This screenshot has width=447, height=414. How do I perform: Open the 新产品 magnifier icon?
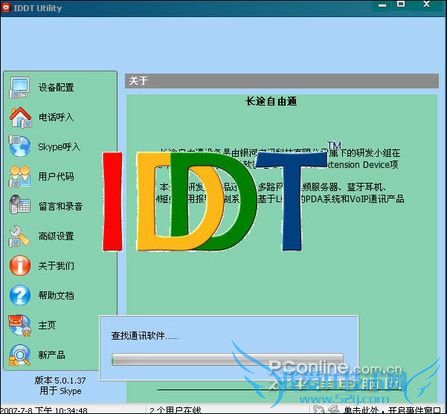pyautogui.click(x=20, y=355)
